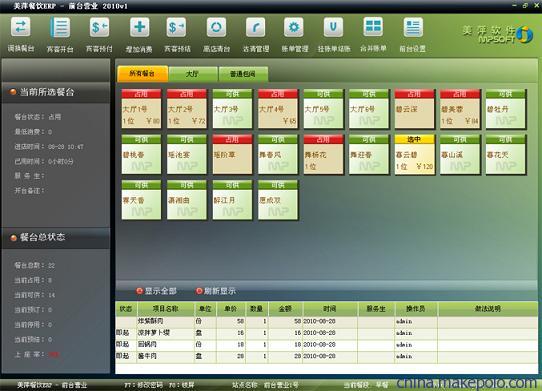Open the 前台设置 settings icon
542x391 pixels.
(413, 27)
